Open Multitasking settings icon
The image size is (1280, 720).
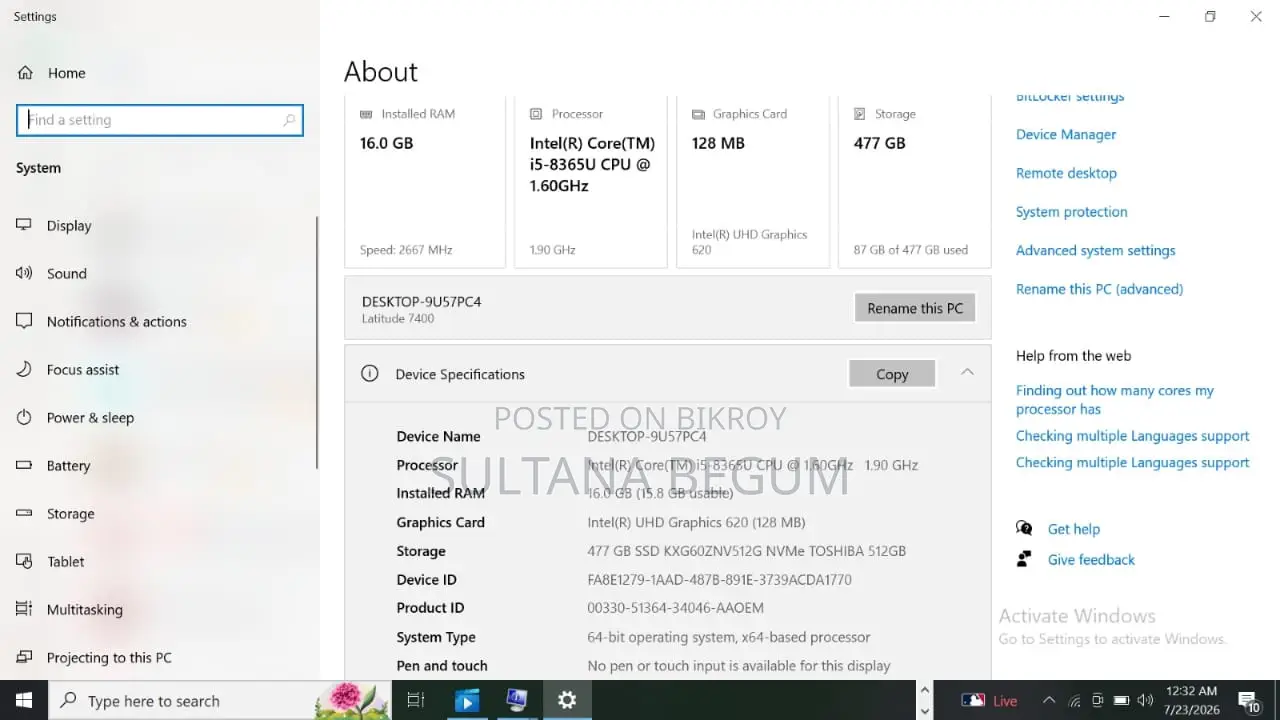tap(24, 609)
